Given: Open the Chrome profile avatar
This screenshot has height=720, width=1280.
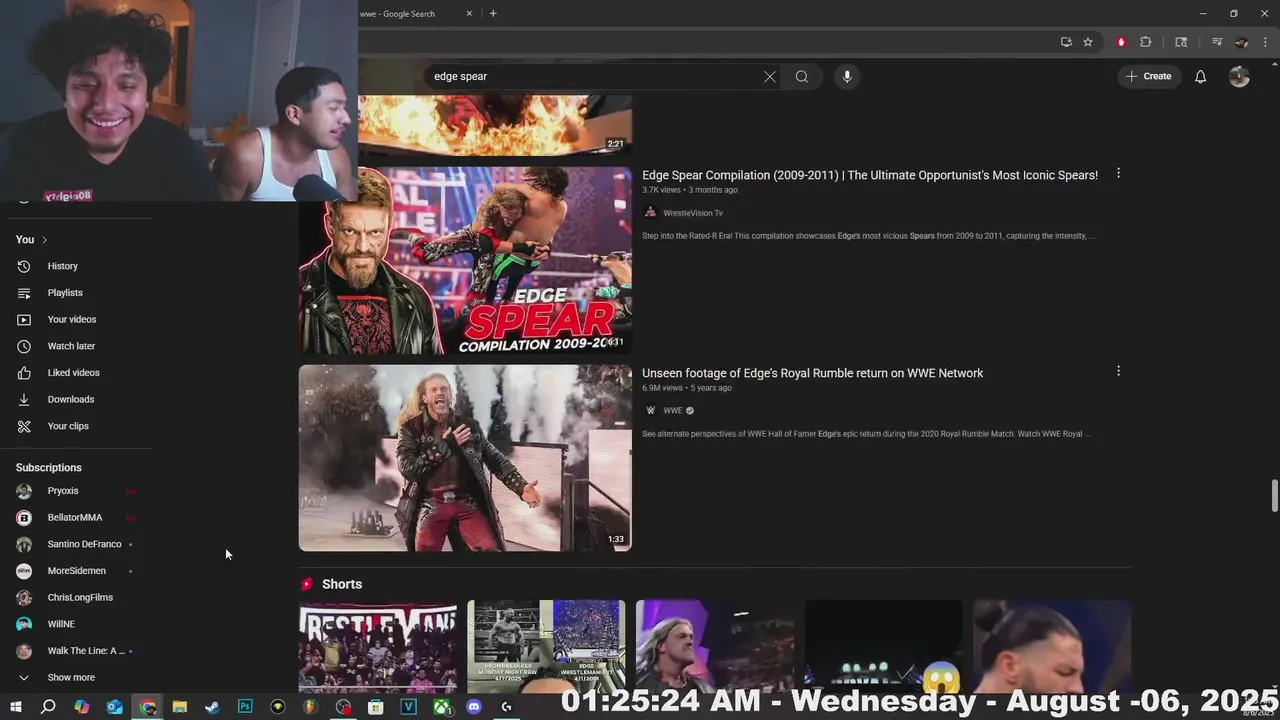Looking at the screenshot, I should (x=1242, y=42).
